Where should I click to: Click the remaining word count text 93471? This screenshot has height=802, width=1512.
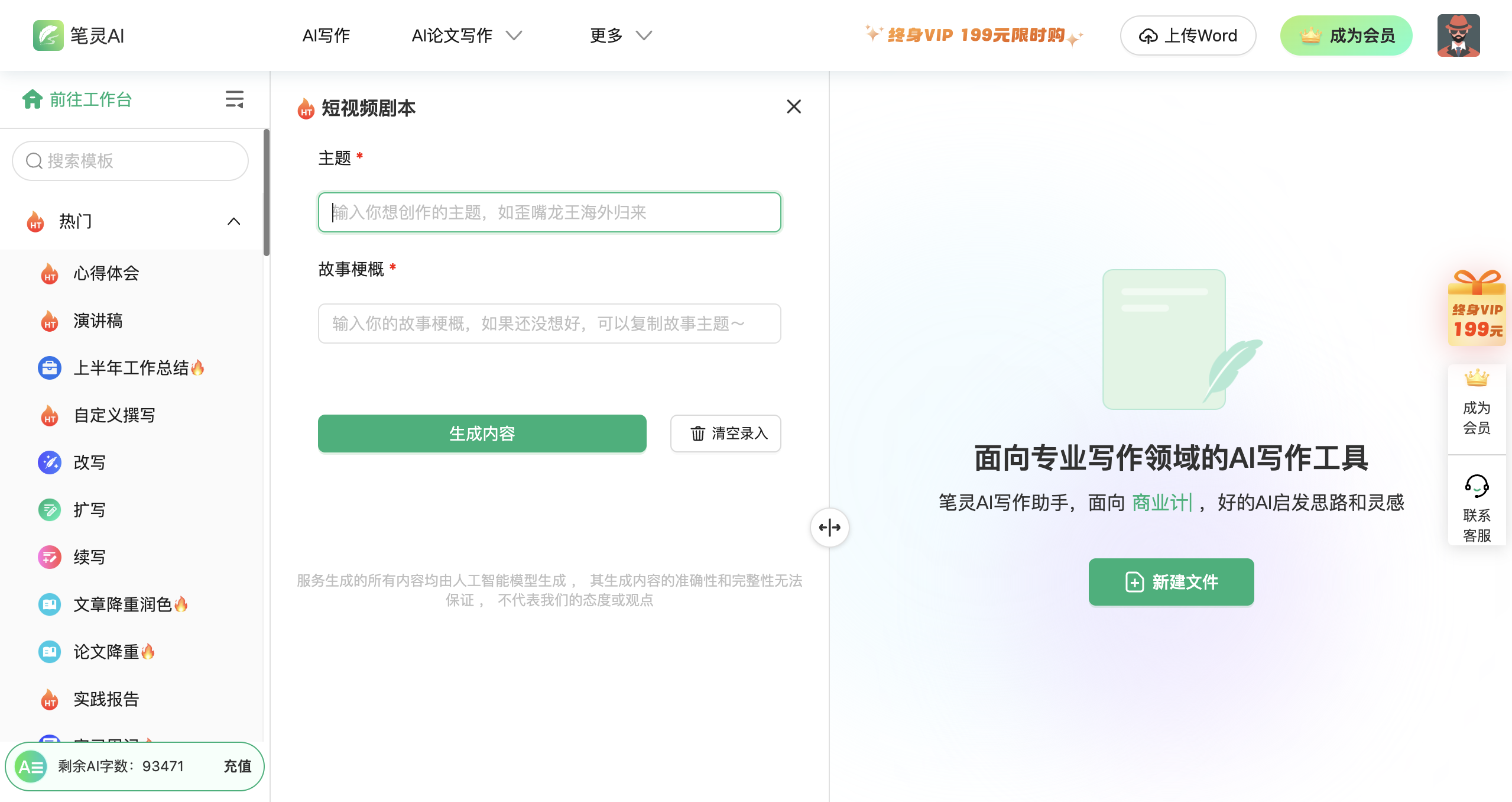pos(163,767)
